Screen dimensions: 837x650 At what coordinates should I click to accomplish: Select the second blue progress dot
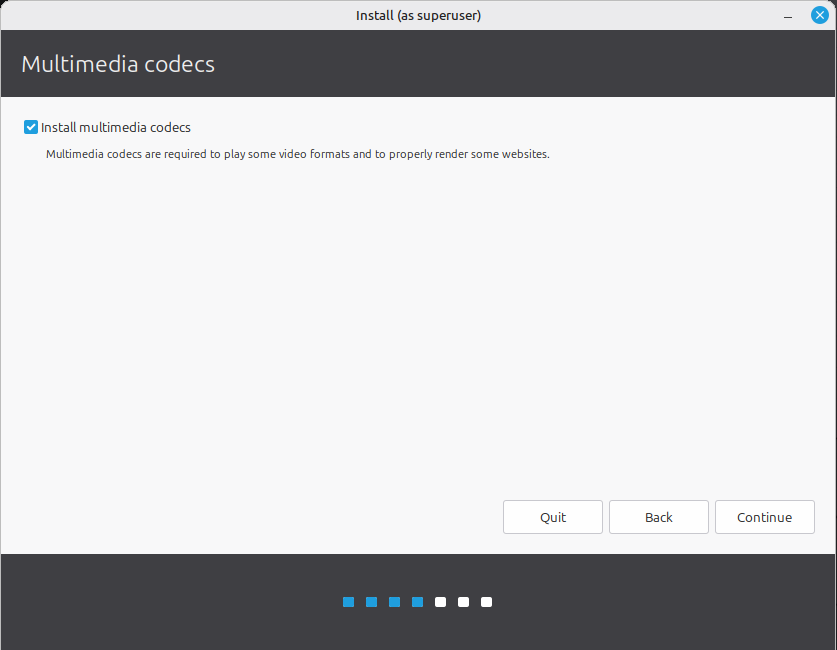(371, 602)
